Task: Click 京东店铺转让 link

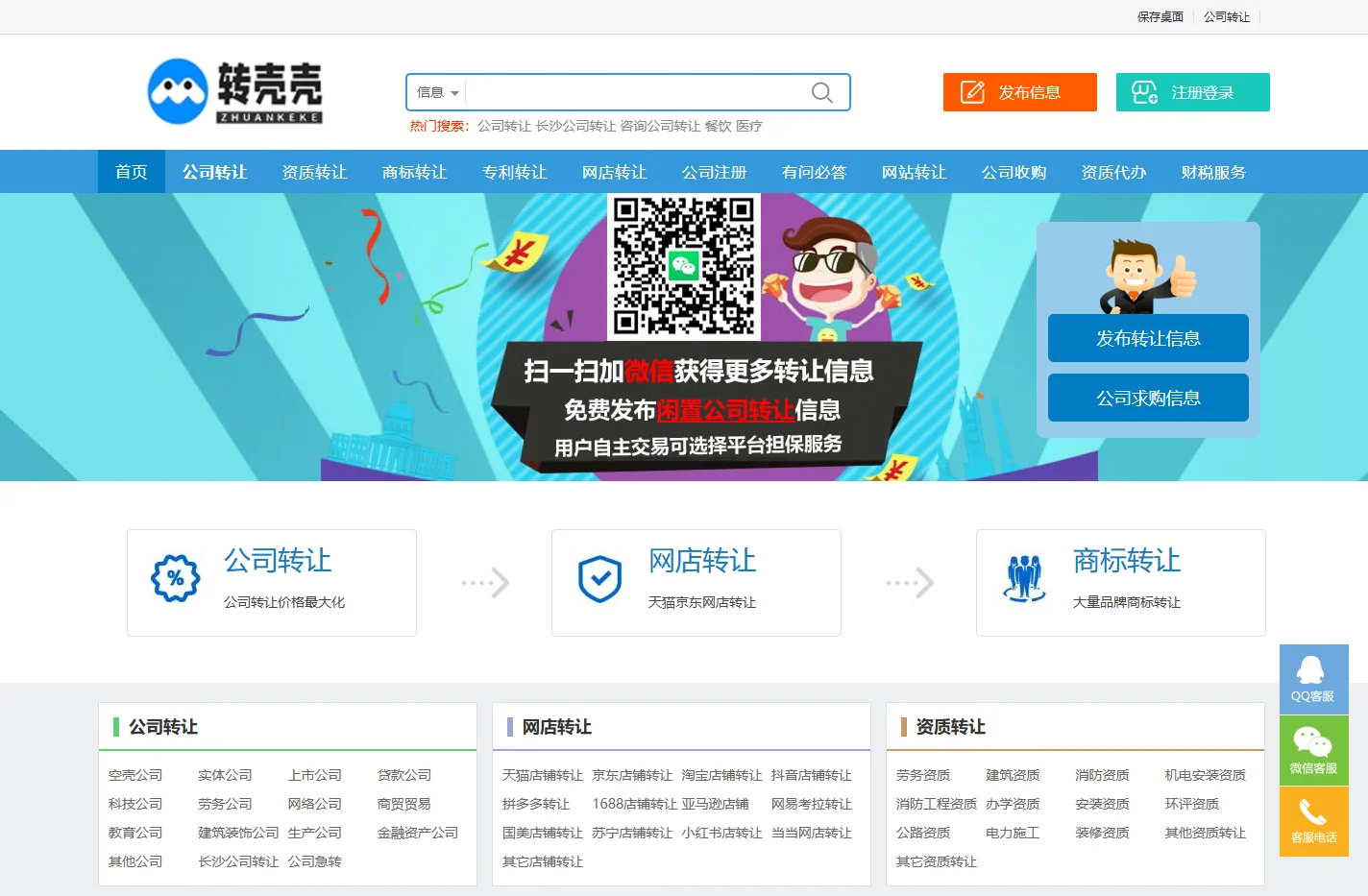Action: pos(632,775)
